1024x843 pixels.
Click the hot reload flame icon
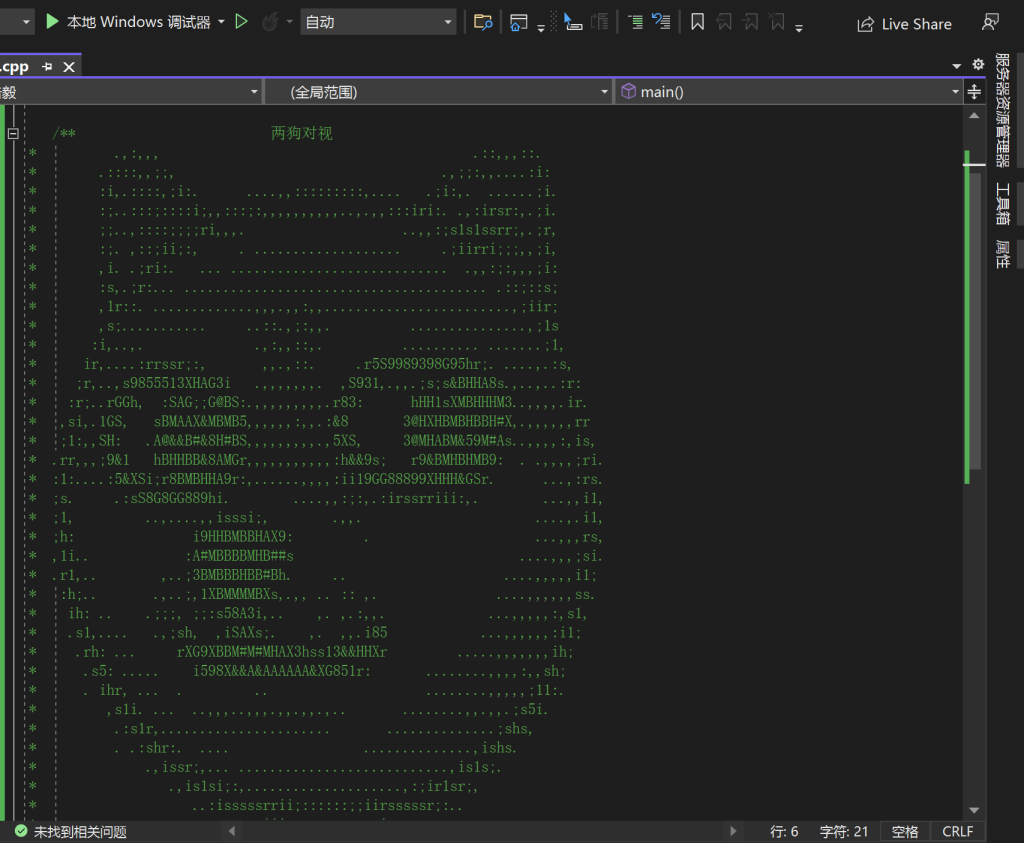pos(269,22)
